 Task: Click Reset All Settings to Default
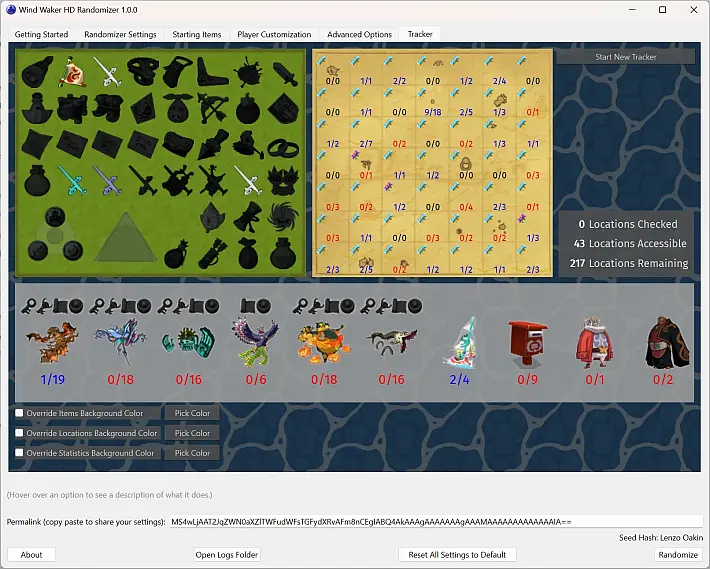coord(457,555)
